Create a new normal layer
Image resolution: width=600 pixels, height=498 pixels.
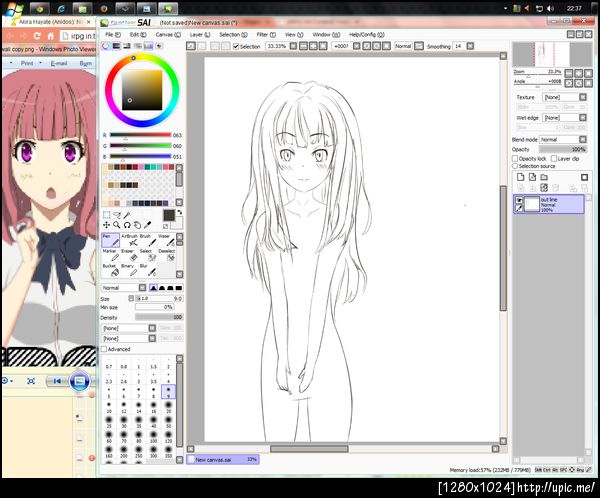click(x=520, y=177)
